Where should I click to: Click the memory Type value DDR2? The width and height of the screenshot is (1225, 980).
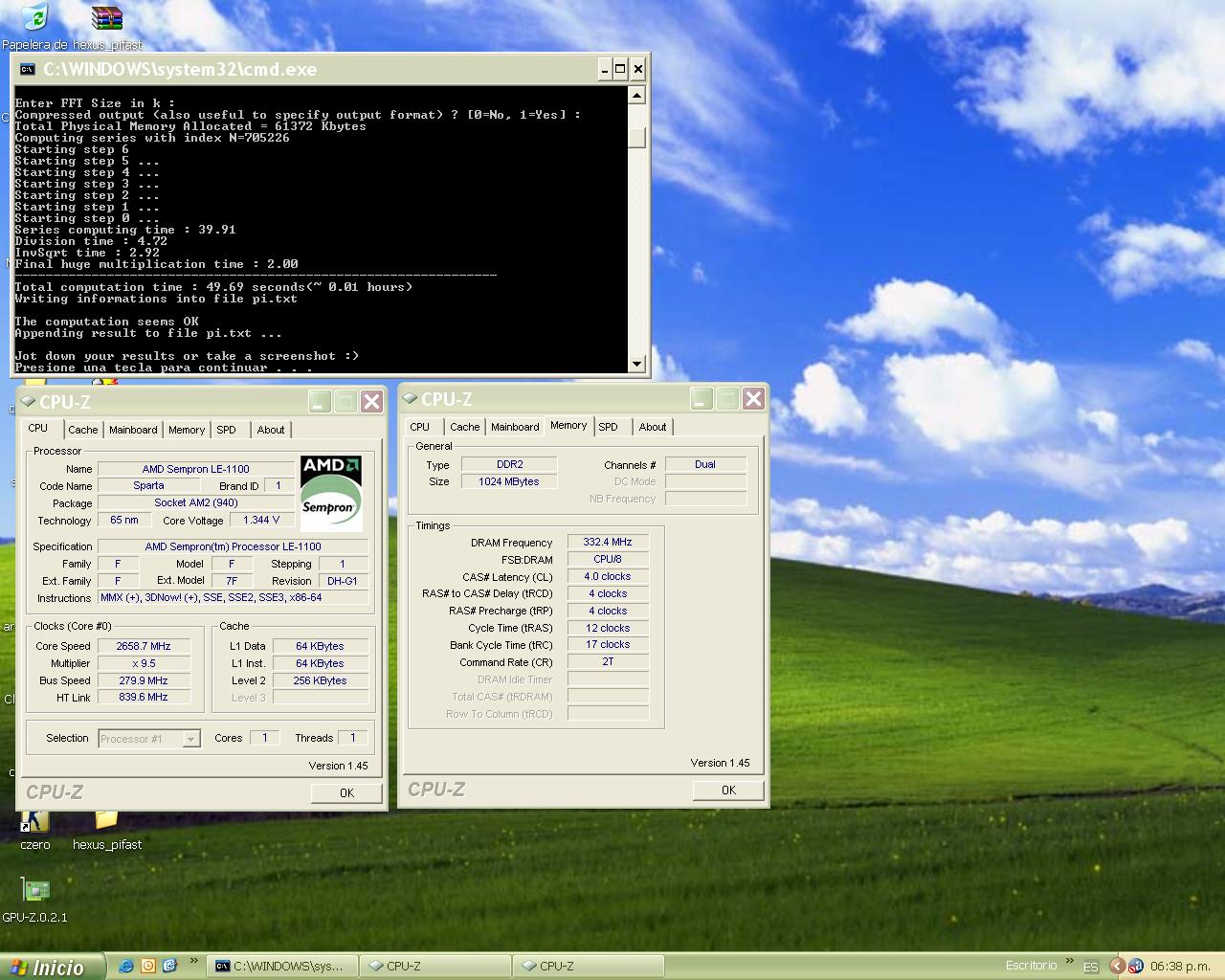509,464
